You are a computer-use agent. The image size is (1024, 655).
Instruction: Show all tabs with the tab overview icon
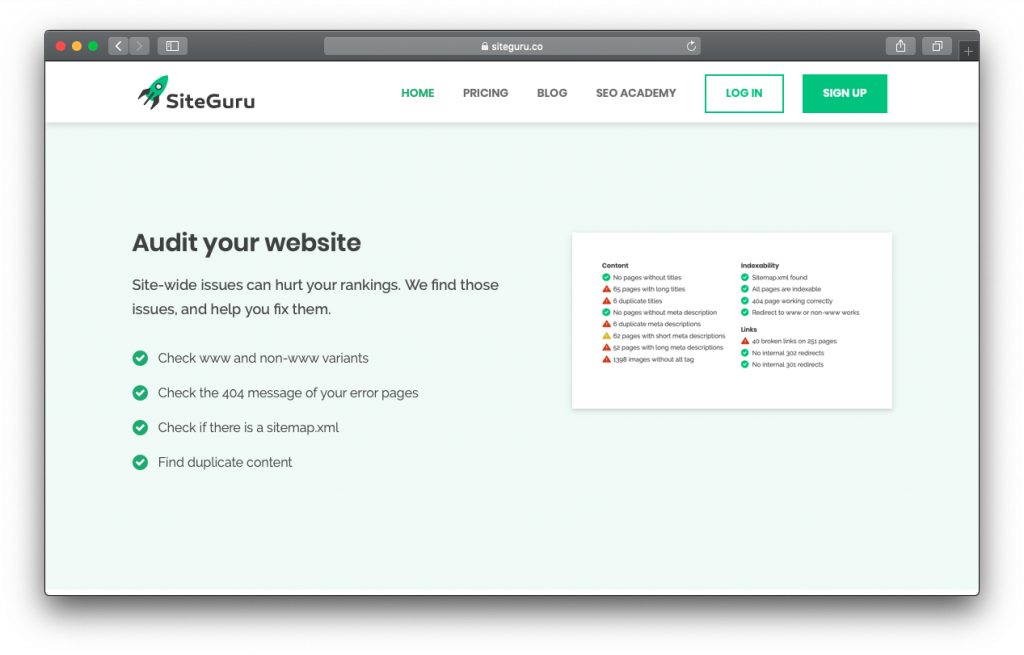(937, 46)
